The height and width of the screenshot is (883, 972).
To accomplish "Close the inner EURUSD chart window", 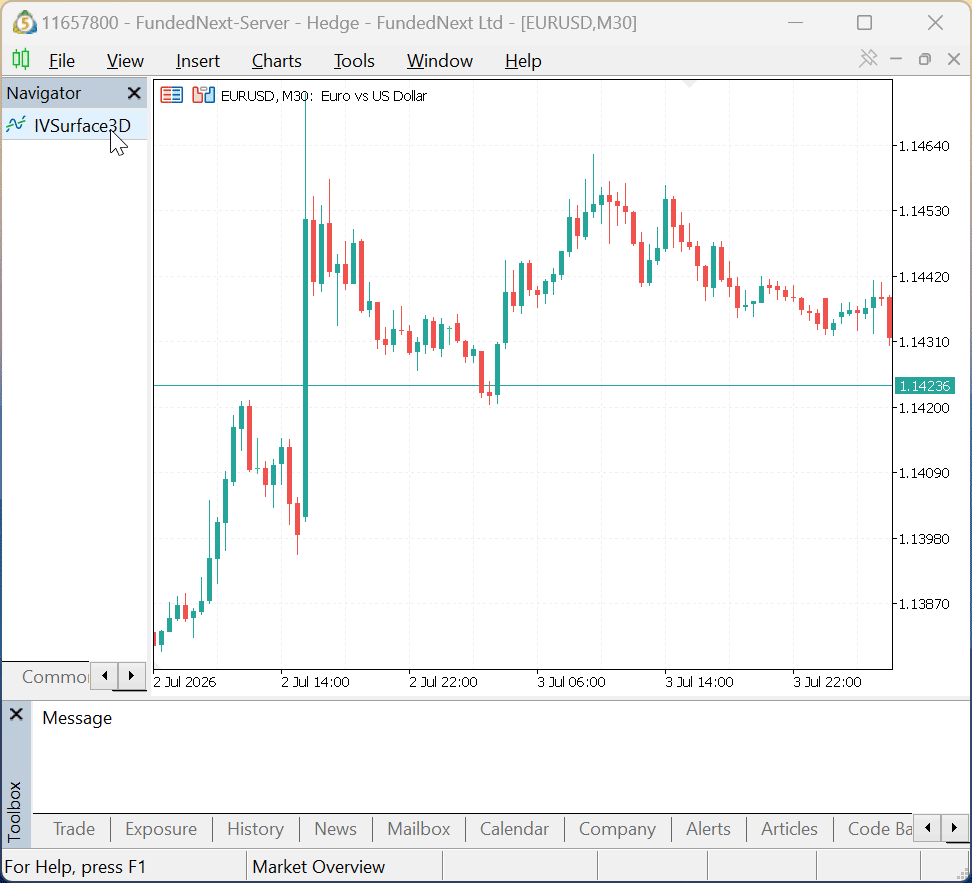I will (x=954, y=60).
